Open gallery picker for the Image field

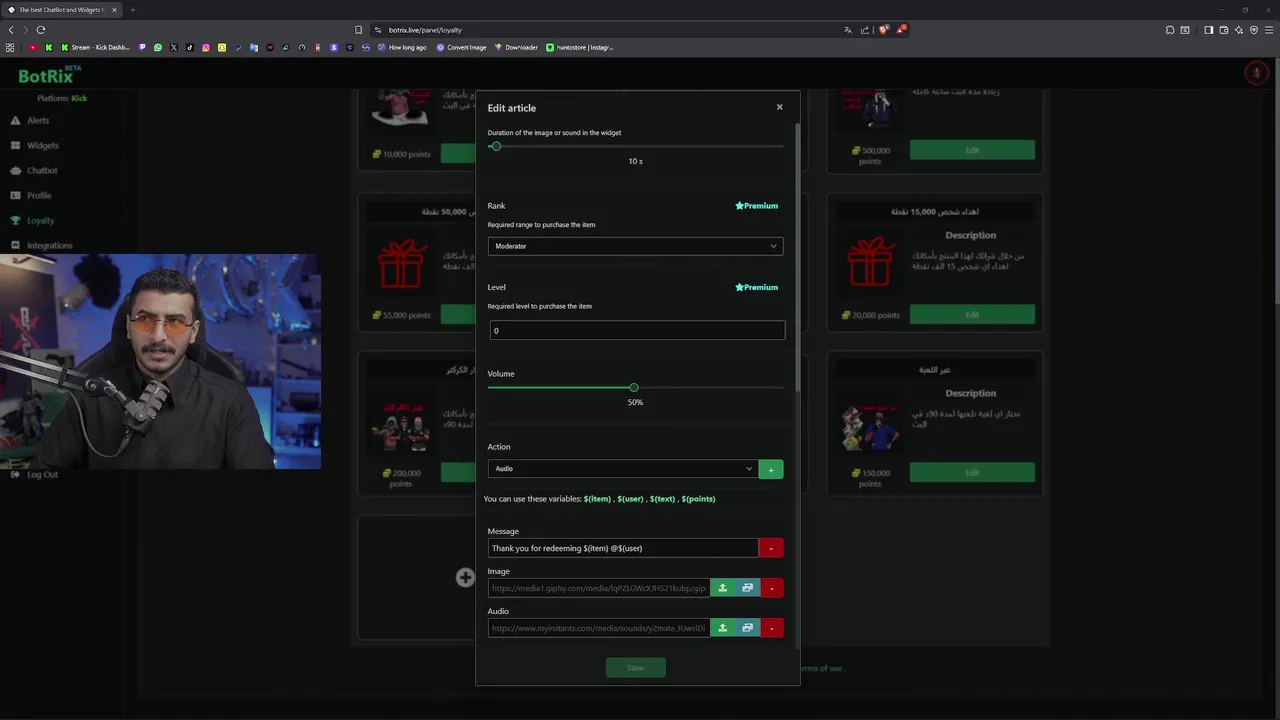point(747,588)
